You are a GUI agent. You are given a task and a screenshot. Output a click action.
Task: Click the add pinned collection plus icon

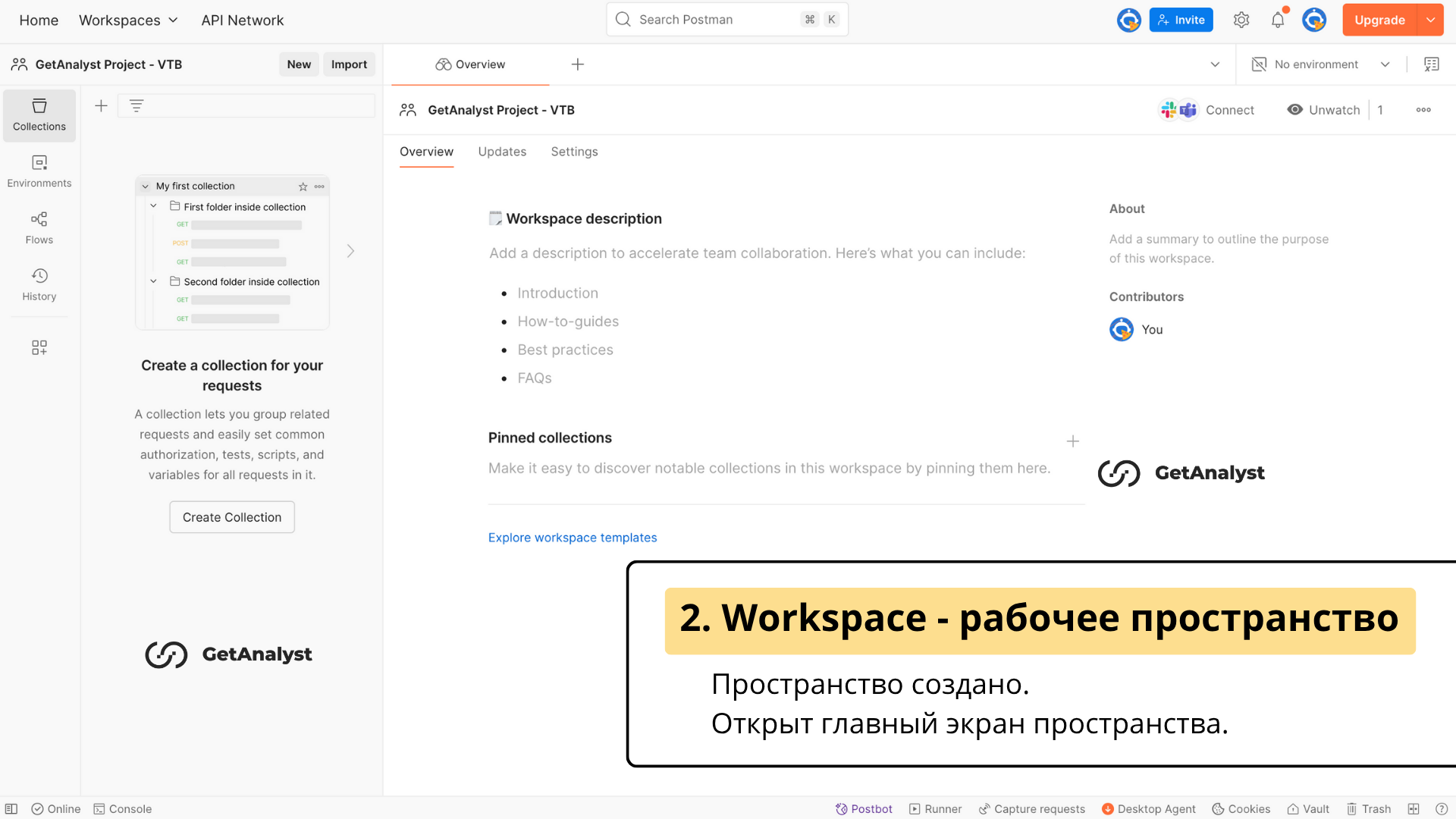1072,441
